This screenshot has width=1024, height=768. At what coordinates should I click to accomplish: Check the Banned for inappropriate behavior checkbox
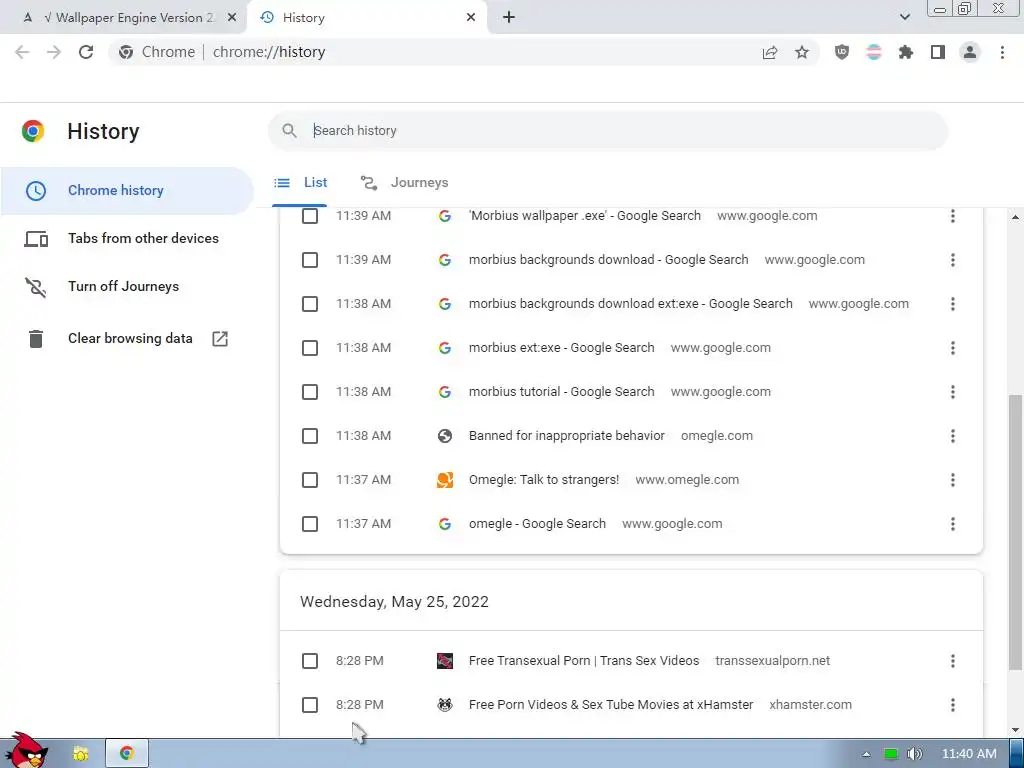[310, 436]
